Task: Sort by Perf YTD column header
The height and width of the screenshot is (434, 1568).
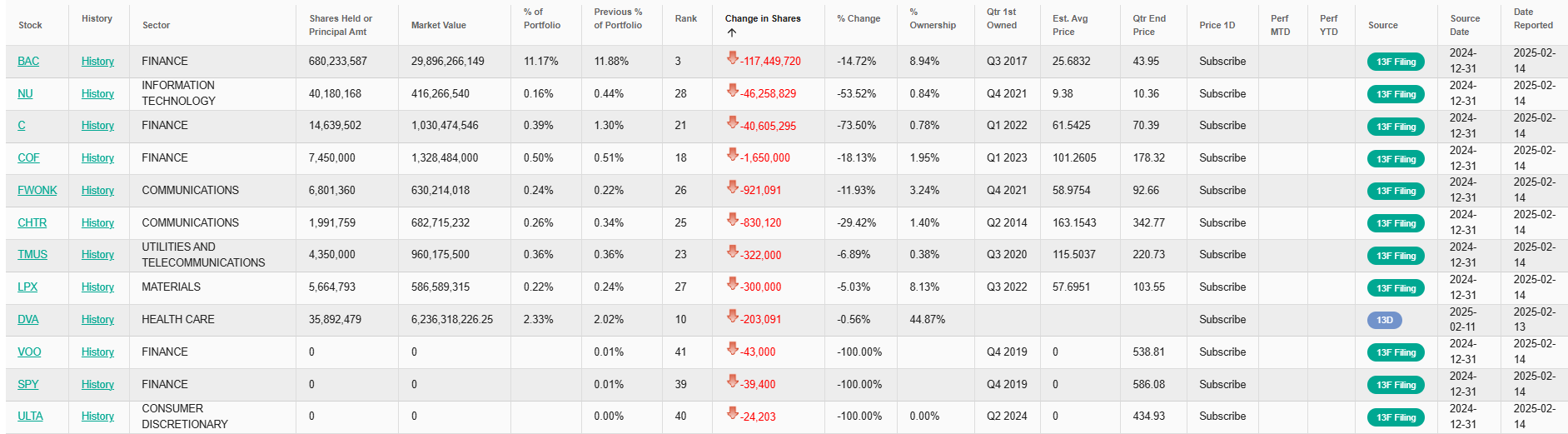Action: (x=1329, y=25)
